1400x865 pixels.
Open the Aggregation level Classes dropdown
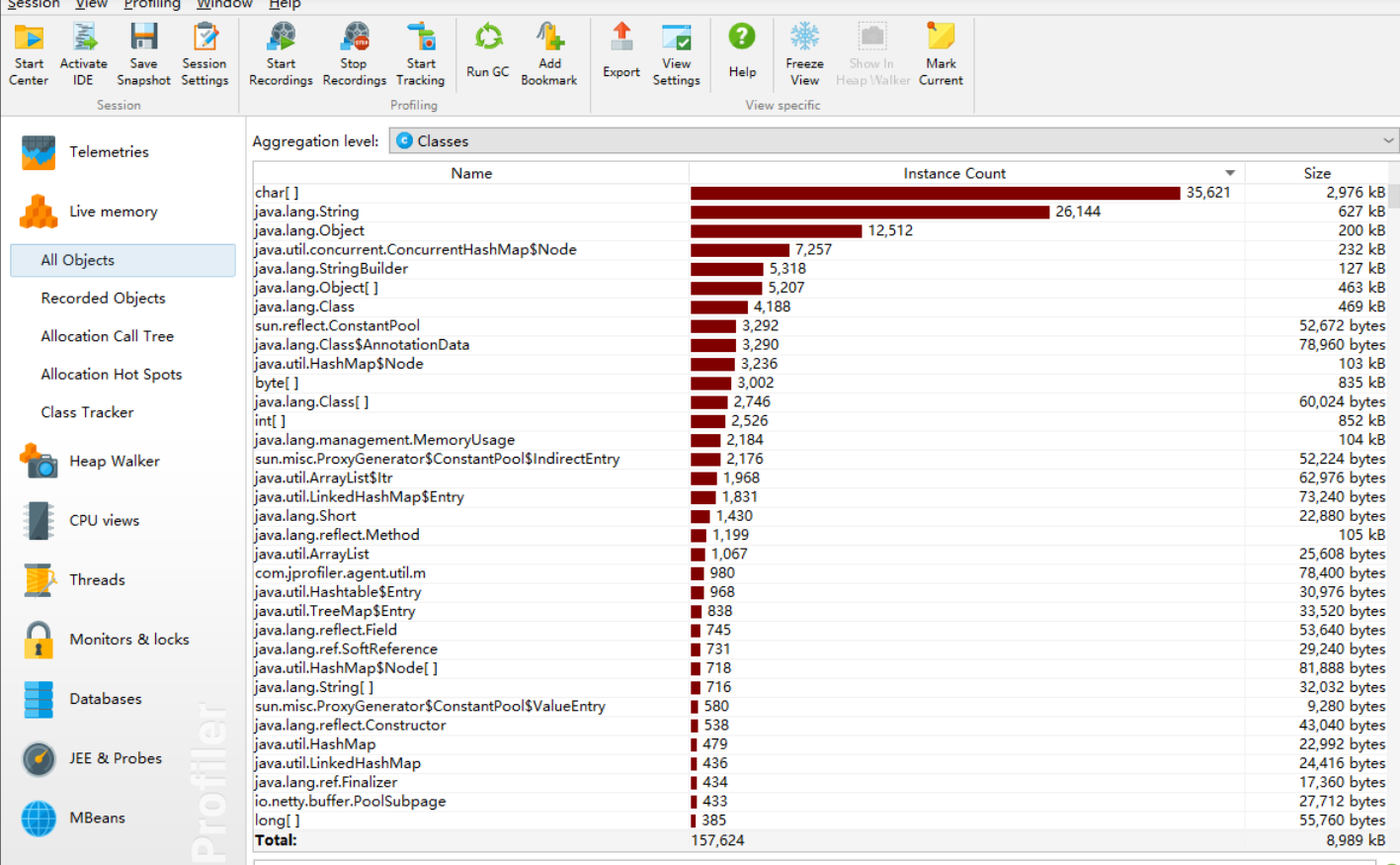point(894,141)
